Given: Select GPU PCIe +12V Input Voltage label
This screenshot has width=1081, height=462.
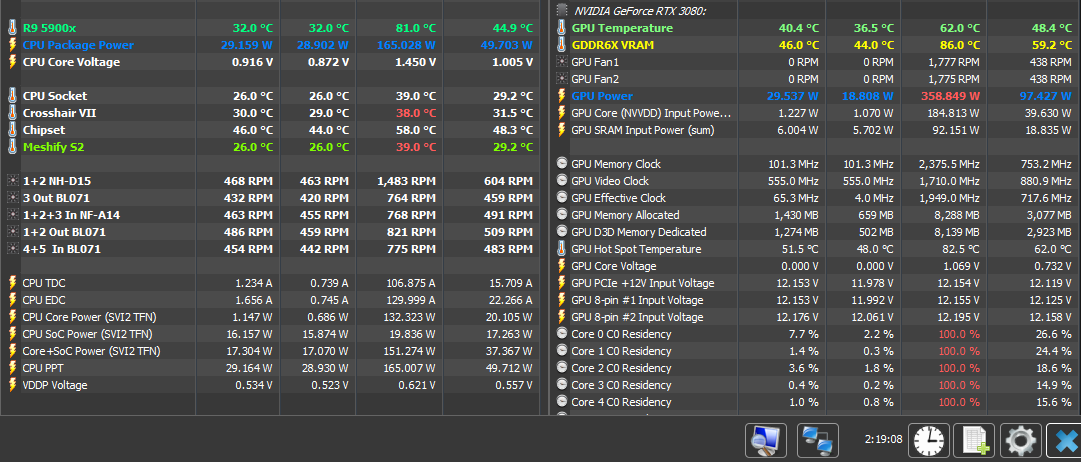Looking at the screenshot, I should pyautogui.click(x=642, y=283).
